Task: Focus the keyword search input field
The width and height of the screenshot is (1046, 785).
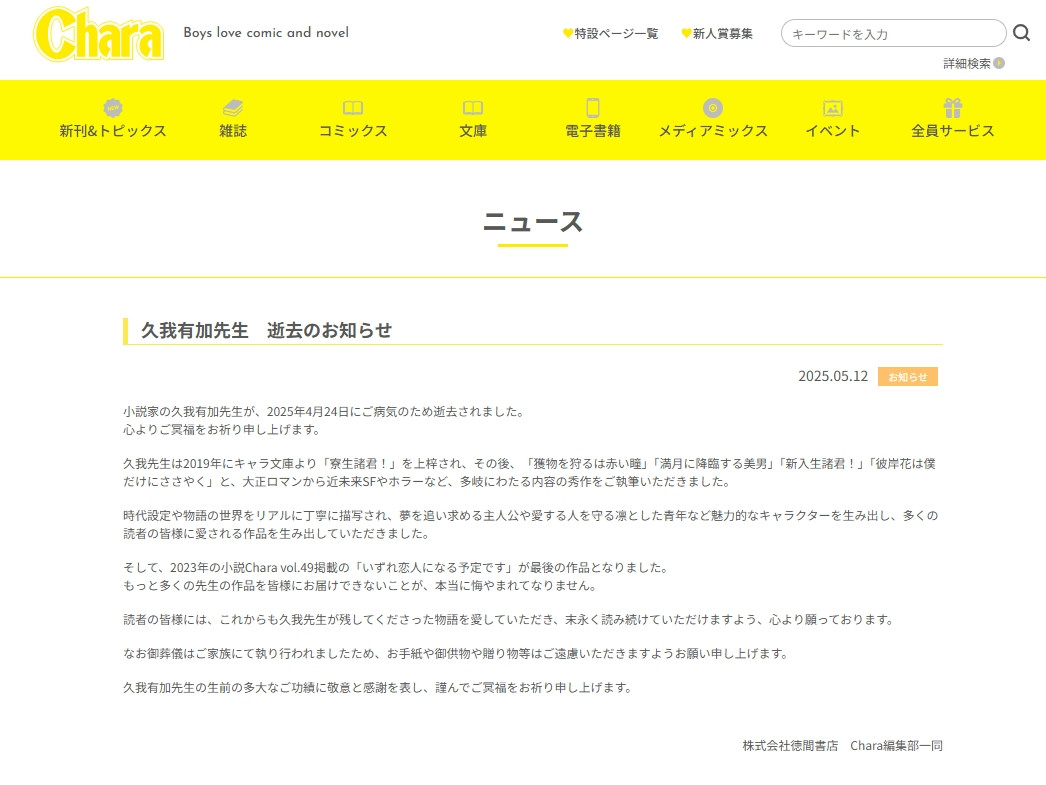Action: [892, 34]
